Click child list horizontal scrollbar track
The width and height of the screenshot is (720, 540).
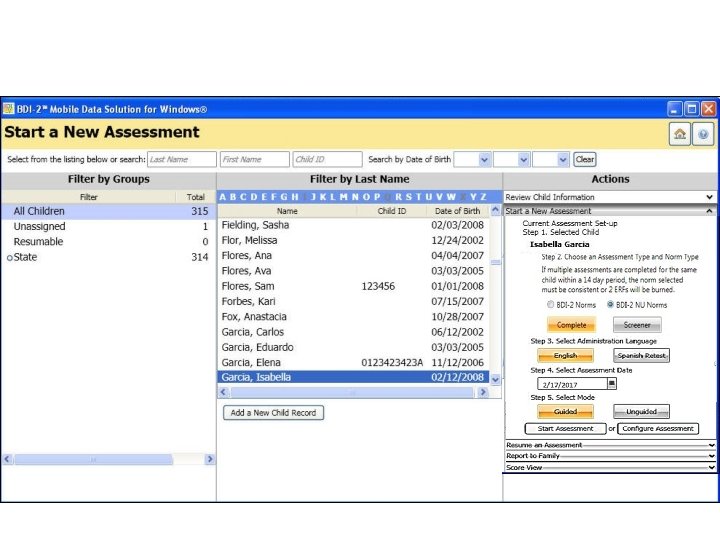click(x=352, y=392)
